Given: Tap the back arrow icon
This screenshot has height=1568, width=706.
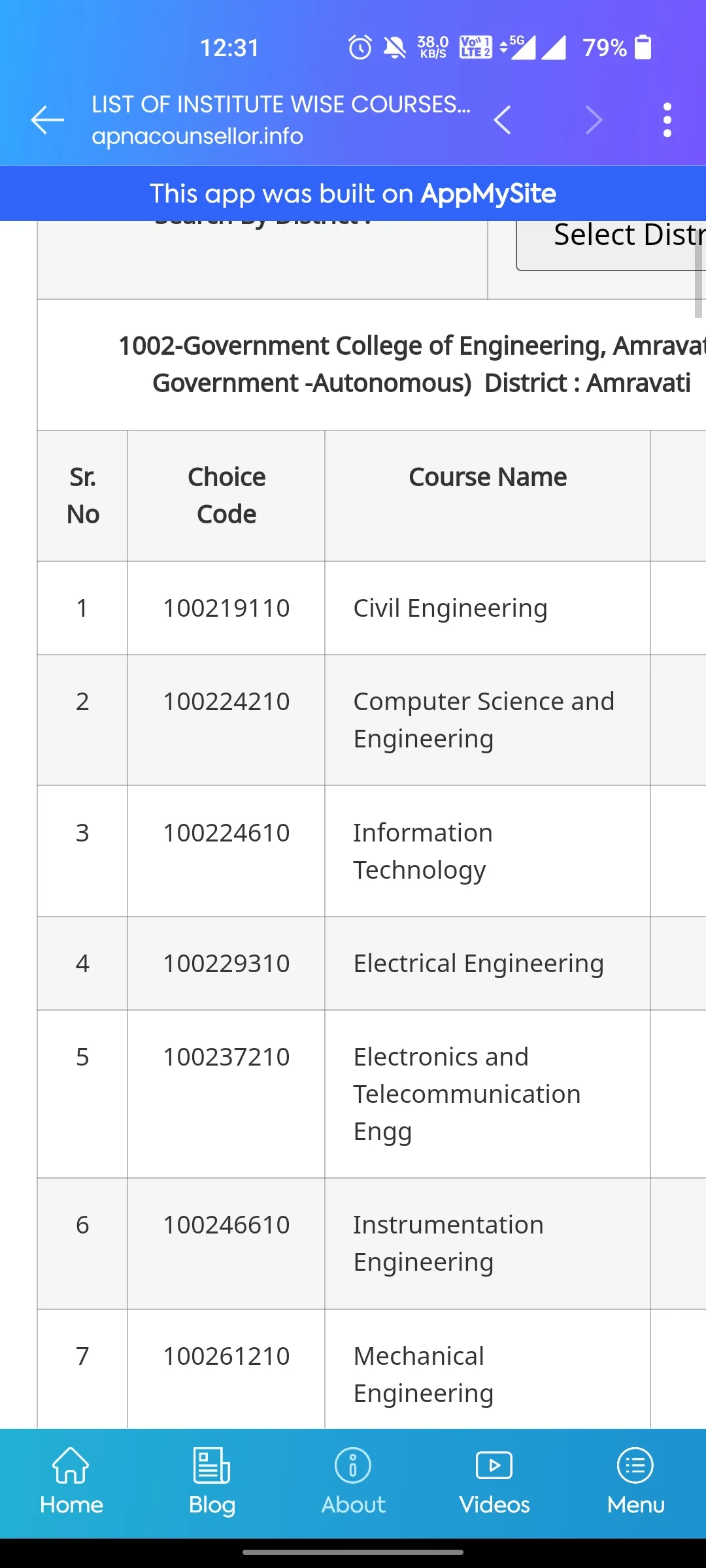Looking at the screenshot, I should point(48,120).
